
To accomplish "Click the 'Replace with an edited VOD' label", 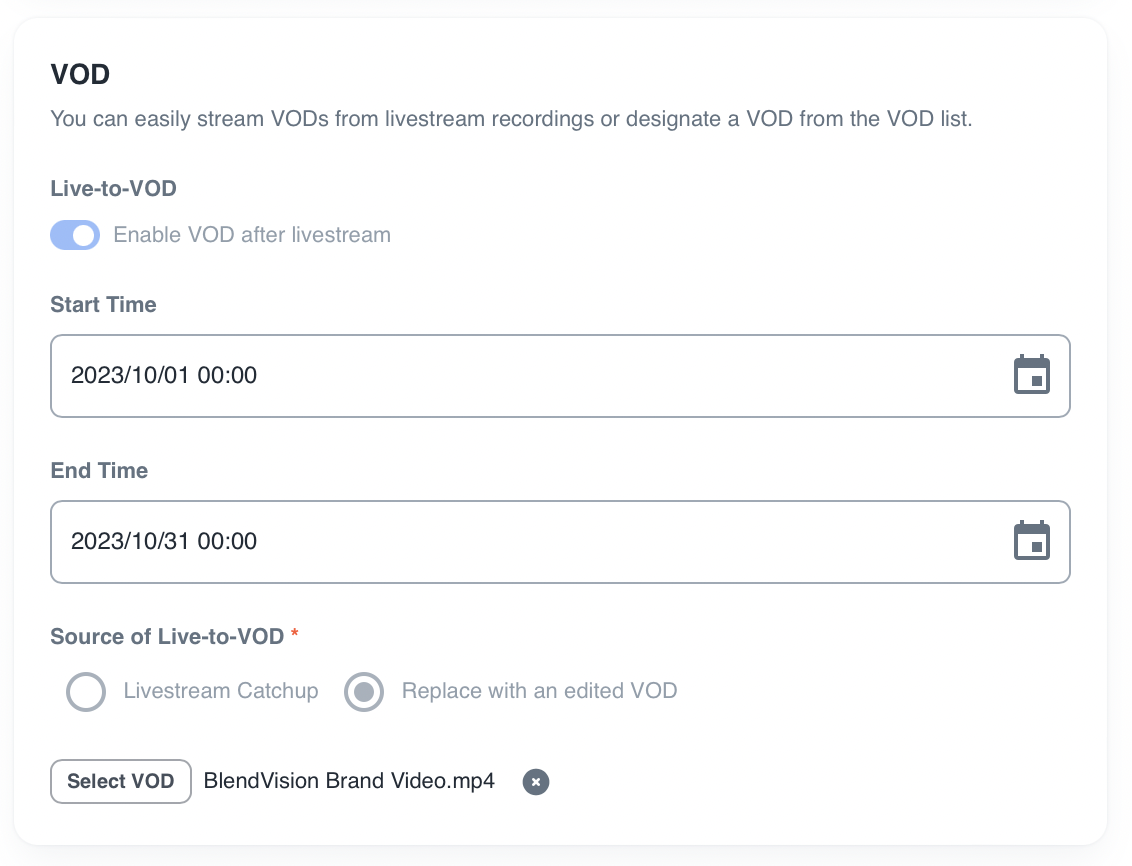I will (x=539, y=691).
